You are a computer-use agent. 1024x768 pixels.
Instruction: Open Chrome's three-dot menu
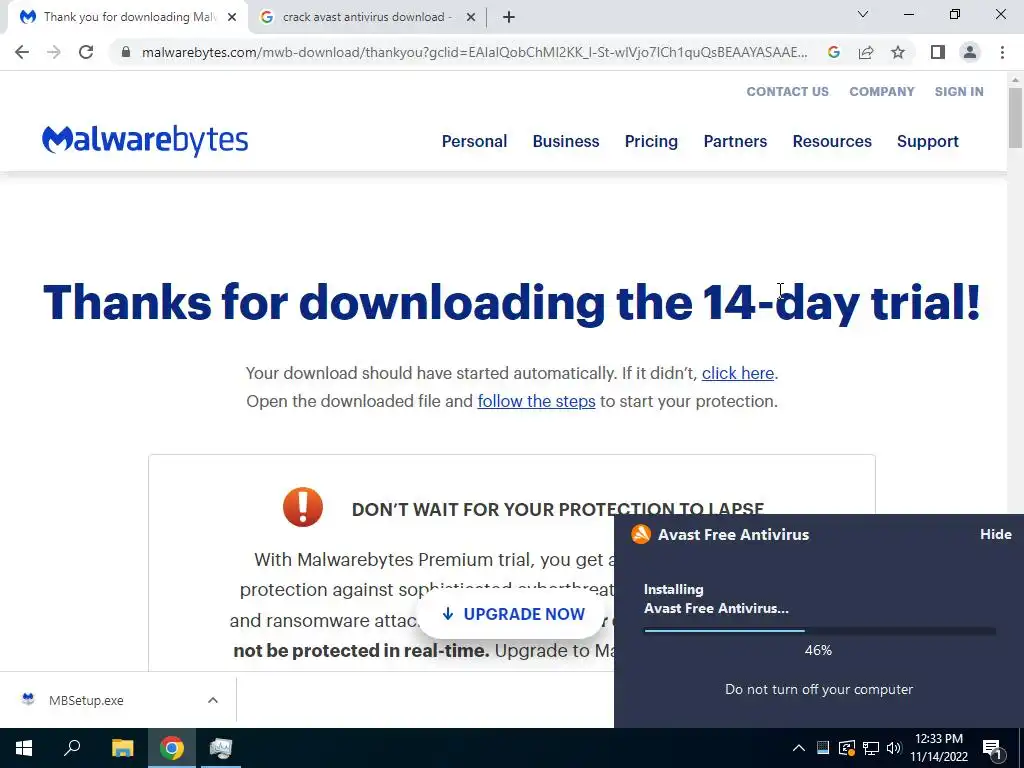pyautogui.click(x=1002, y=52)
